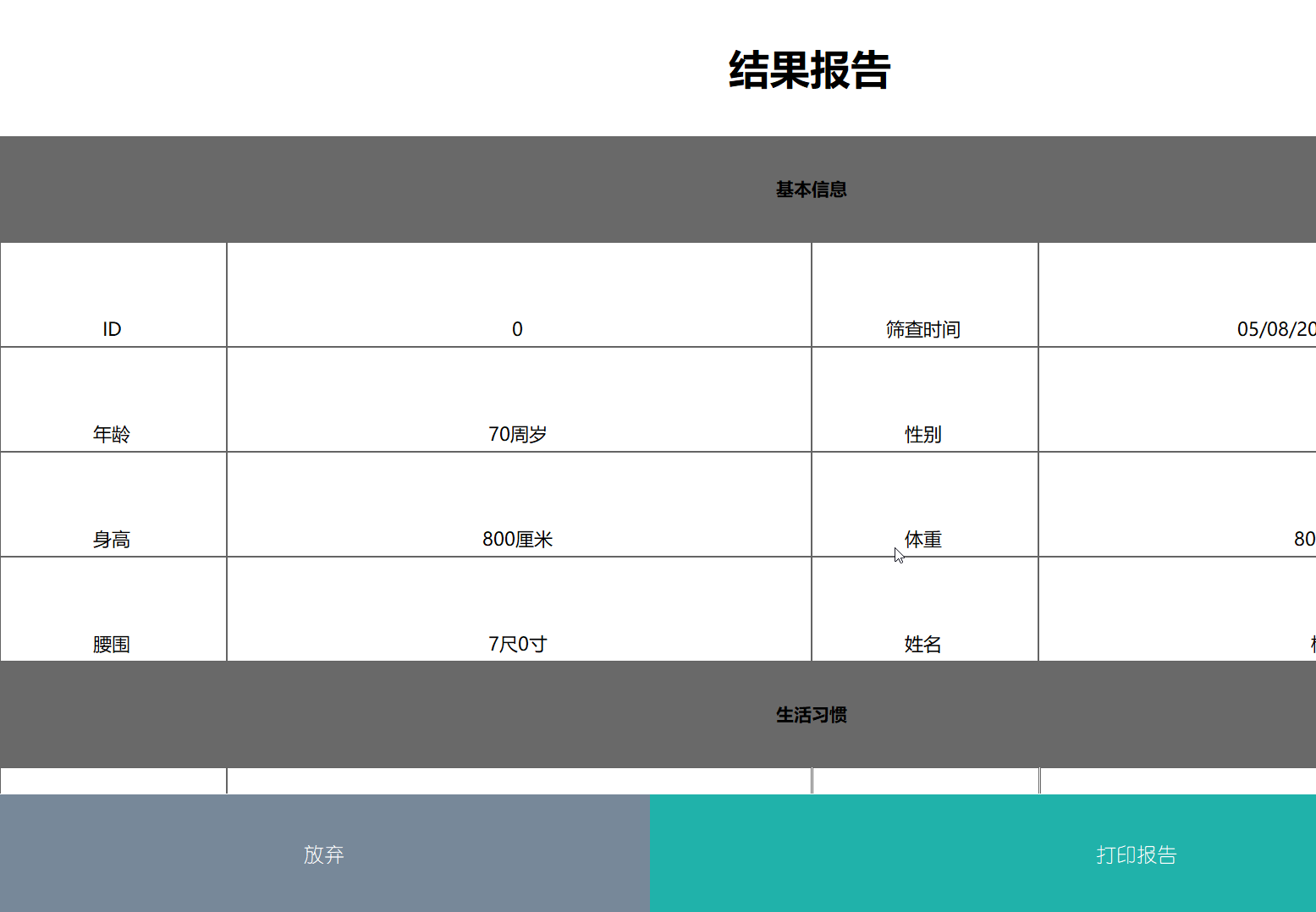Viewport: 1316px width, 912px height.
Task: Click the 筛查时间 label cell
Action: [x=925, y=294]
